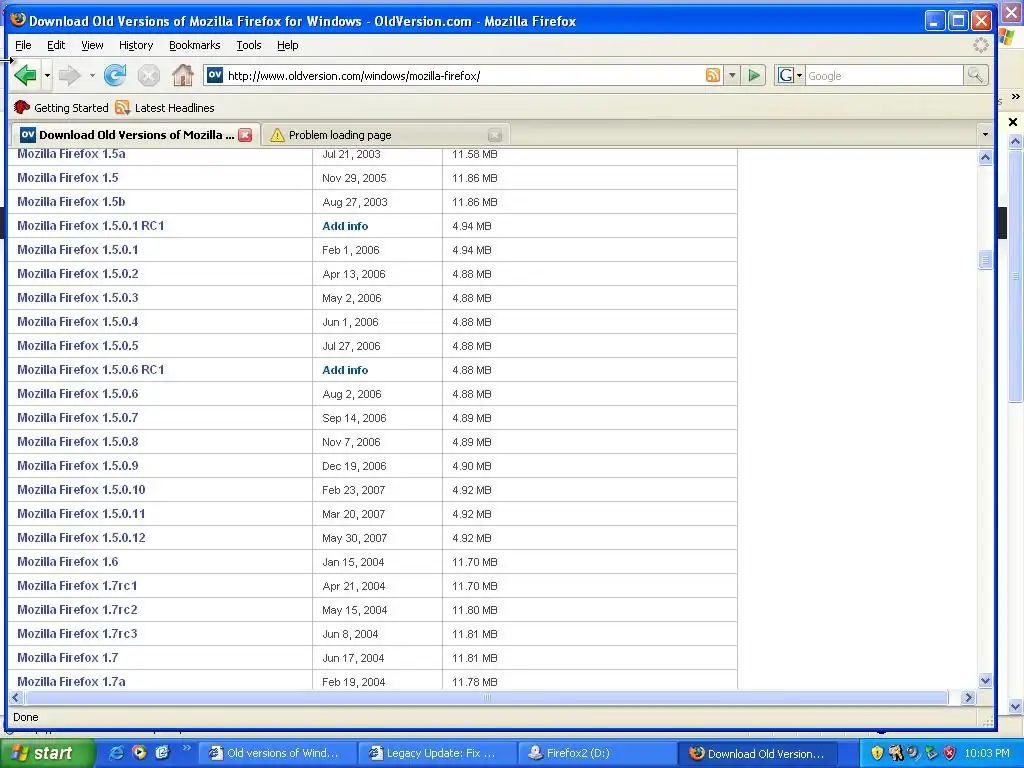Click horizontal scrollbar left arrow

point(16,697)
